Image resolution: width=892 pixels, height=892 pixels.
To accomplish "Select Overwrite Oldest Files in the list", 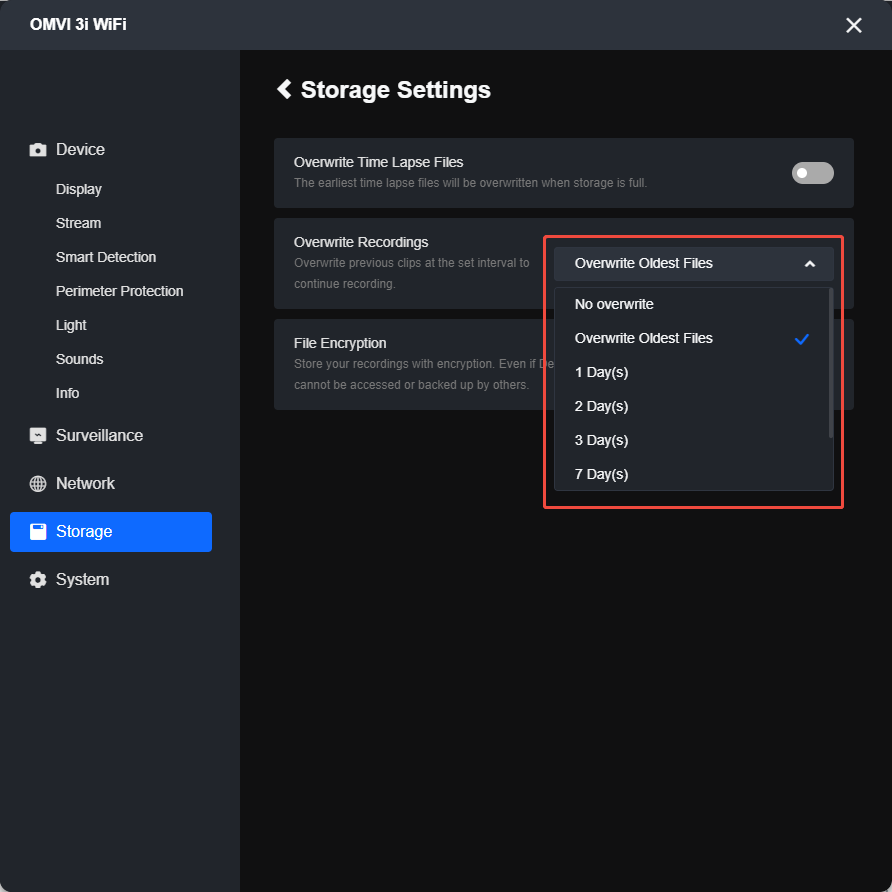I will pos(692,338).
